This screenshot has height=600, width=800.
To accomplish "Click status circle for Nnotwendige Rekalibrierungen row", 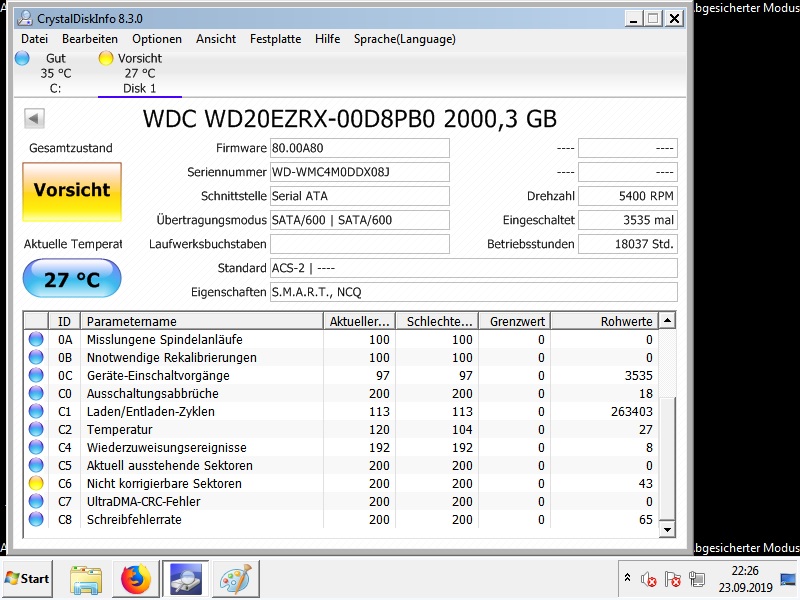I will point(36,357).
